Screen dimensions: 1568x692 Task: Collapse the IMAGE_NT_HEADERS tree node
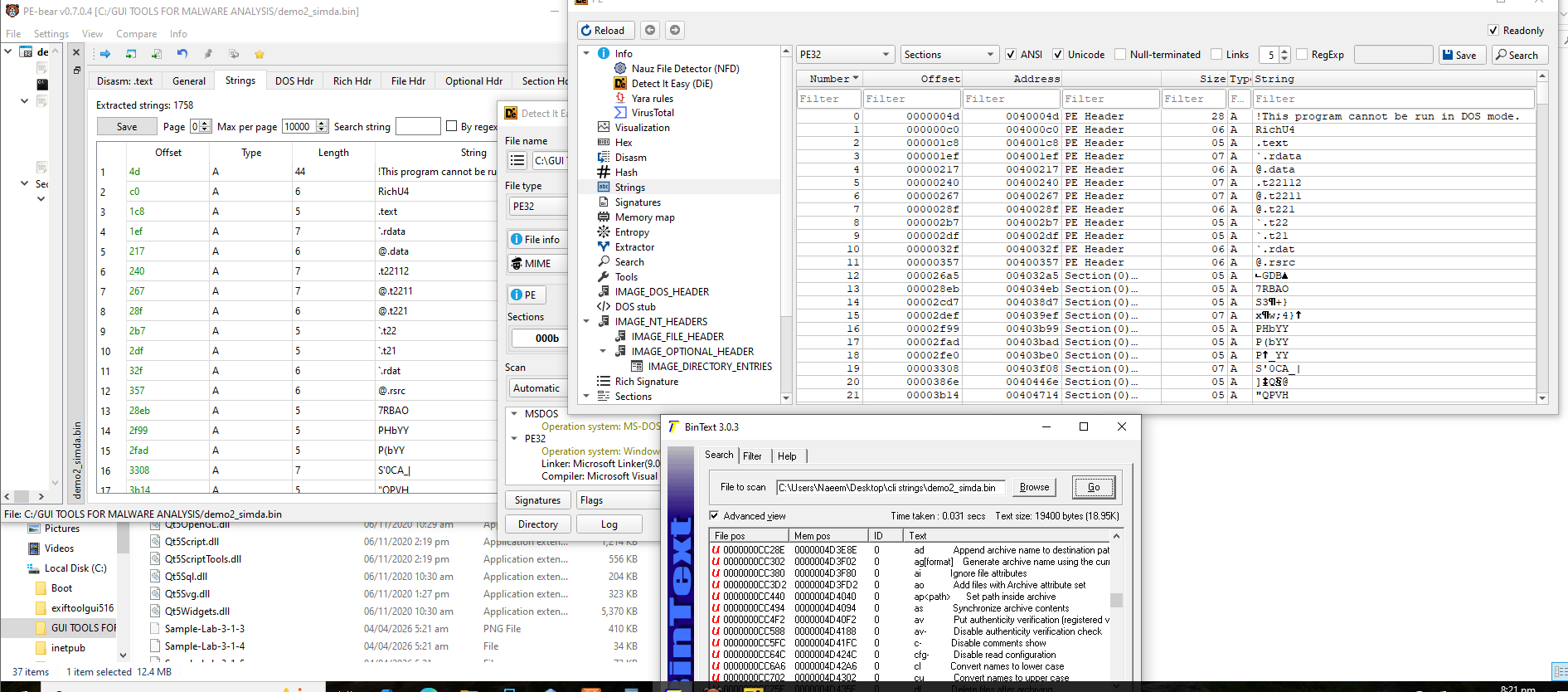click(x=586, y=322)
